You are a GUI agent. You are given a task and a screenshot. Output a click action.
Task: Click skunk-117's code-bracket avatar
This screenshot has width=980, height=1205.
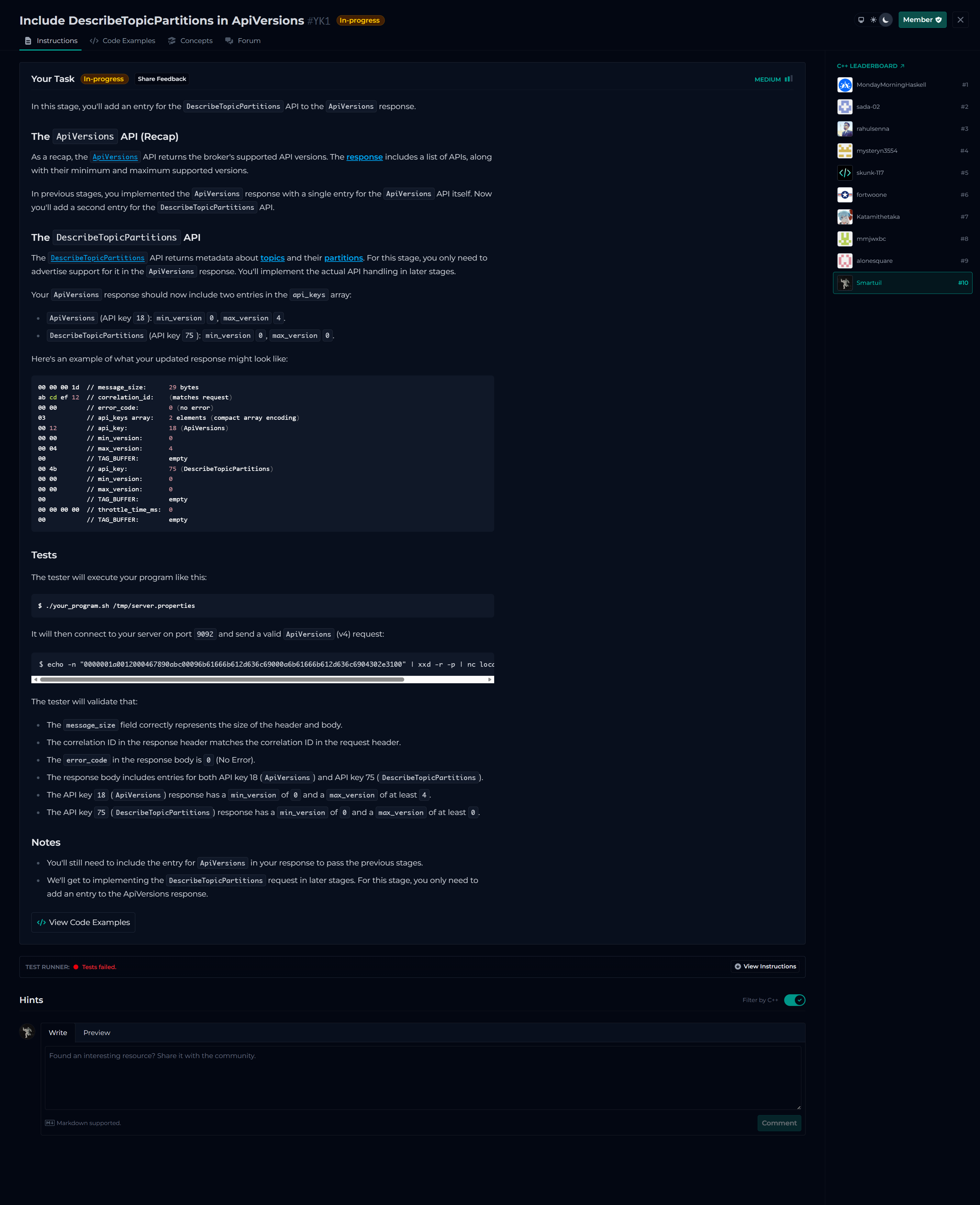pyautogui.click(x=844, y=173)
